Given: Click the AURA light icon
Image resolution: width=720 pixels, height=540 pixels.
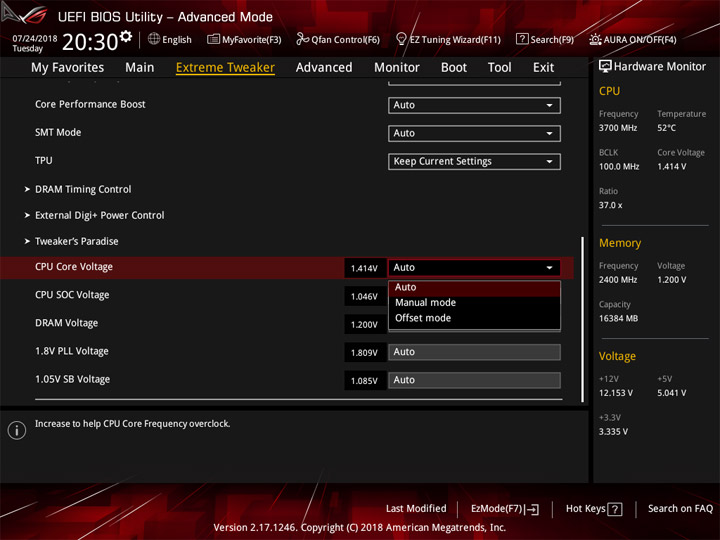Looking at the screenshot, I should (595, 39).
